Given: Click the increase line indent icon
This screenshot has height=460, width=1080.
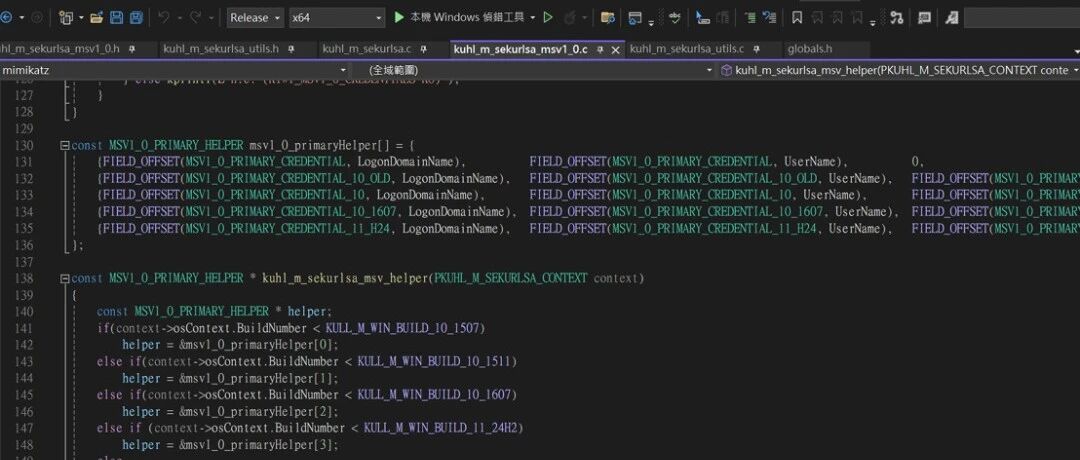Looking at the screenshot, I should coord(750,18).
